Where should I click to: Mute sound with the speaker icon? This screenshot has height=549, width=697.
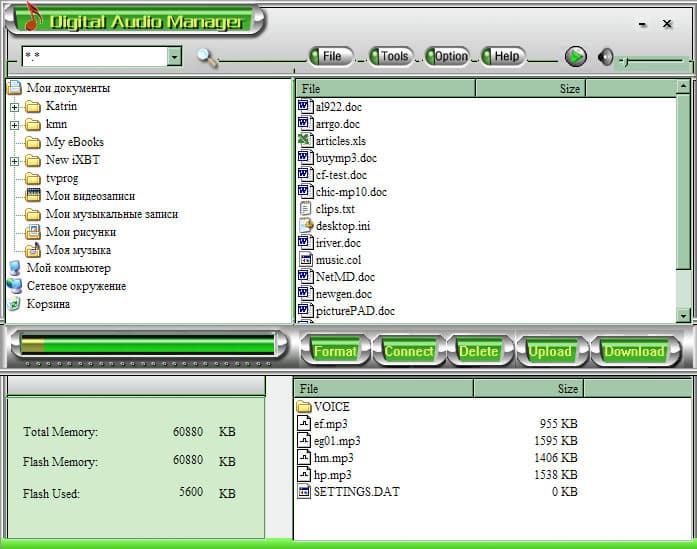tap(605, 57)
